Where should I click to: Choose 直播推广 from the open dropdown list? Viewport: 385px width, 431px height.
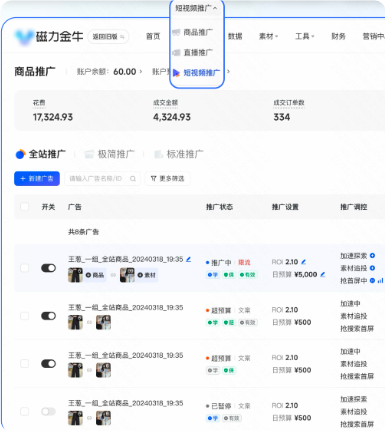coord(197,52)
